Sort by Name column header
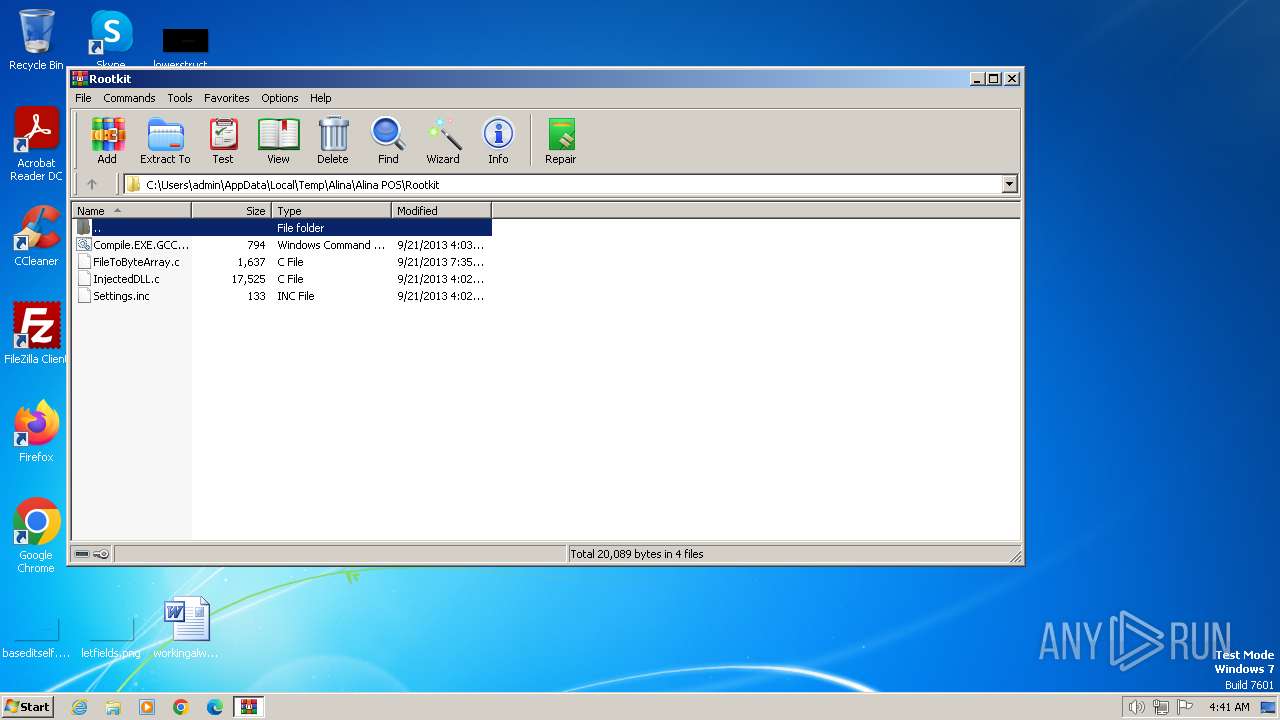This screenshot has height=720, width=1280. tap(131, 211)
